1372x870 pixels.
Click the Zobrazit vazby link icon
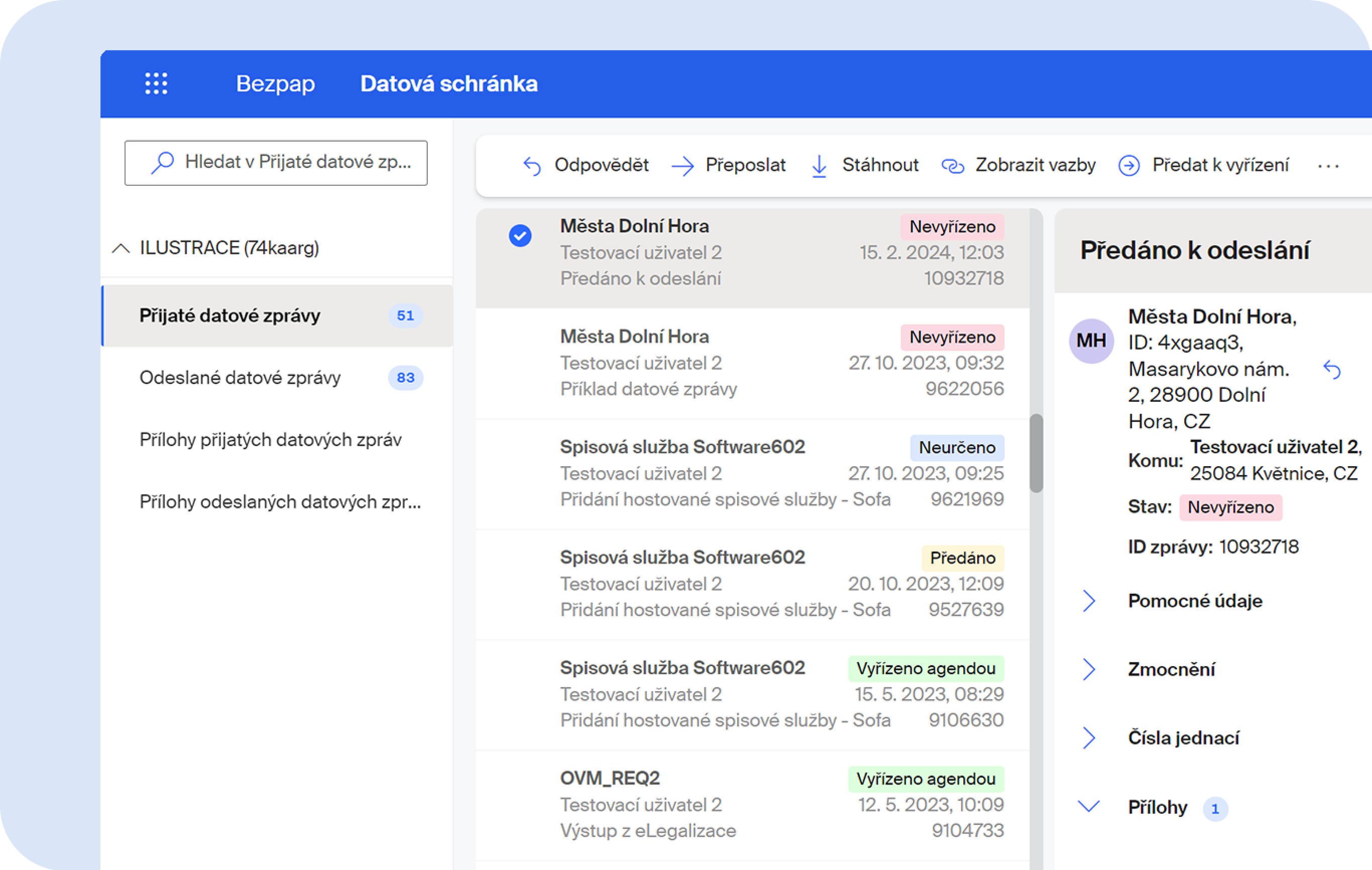point(953,166)
